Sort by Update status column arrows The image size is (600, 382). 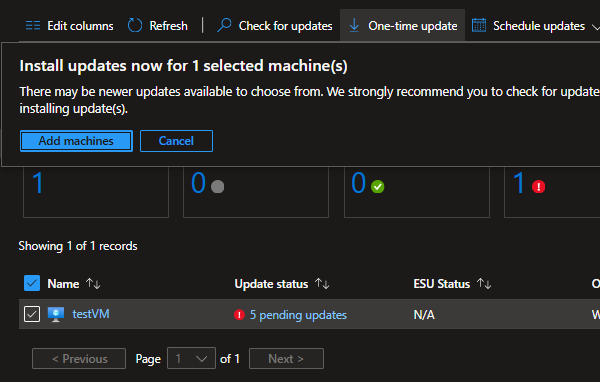322,284
